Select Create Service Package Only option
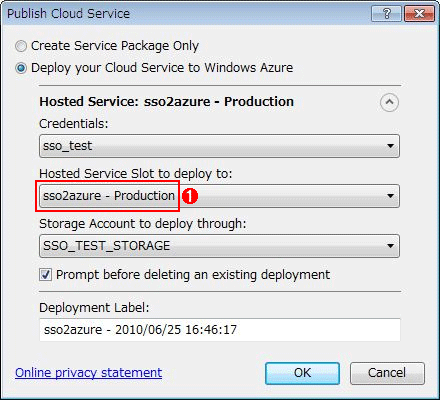440x400 pixels. tap(21, 46)
